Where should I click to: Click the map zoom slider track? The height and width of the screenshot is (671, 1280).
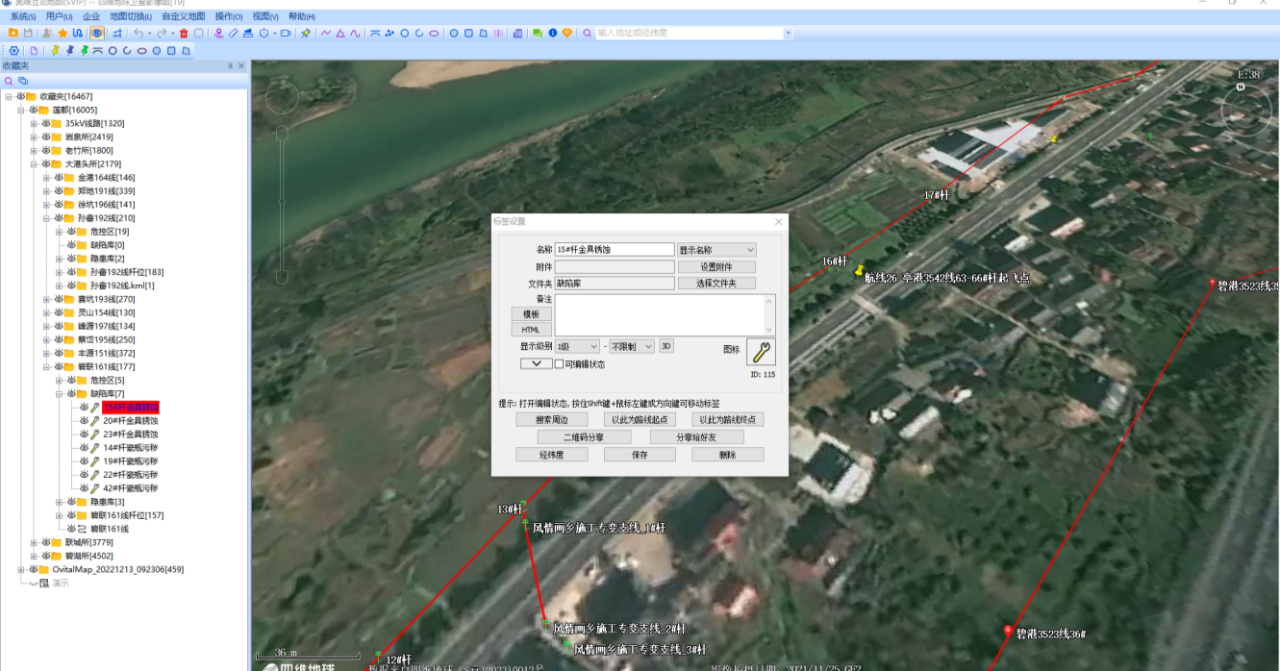283,200
